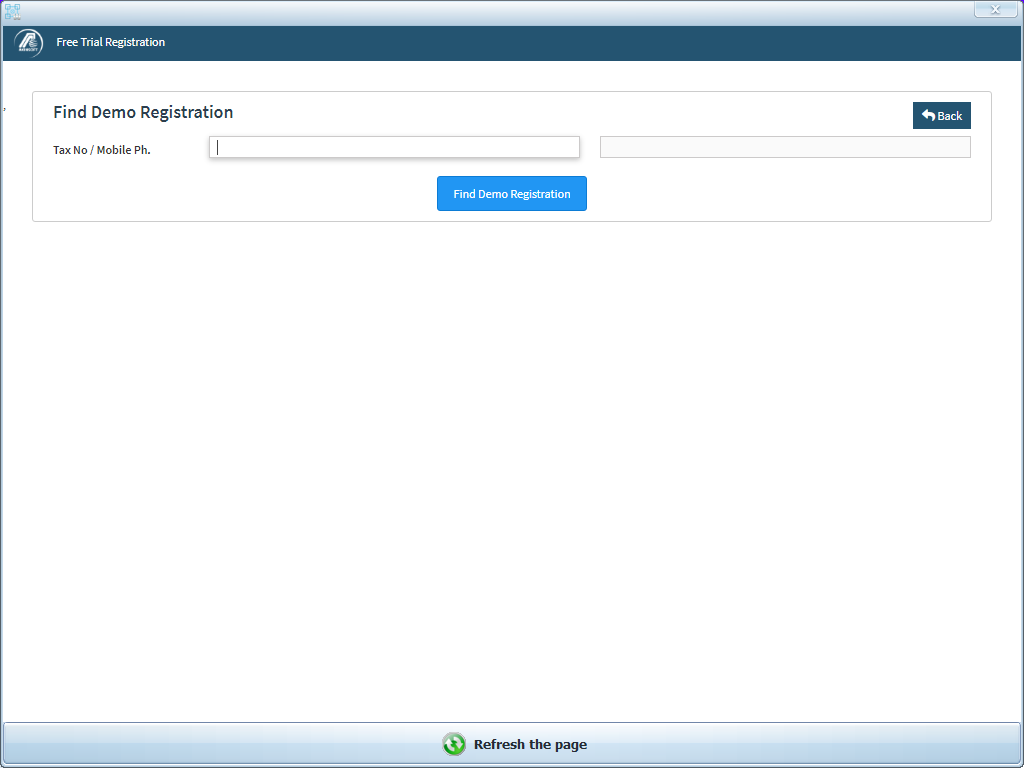
Task: Click the "Free Trial Registration" header text
Action: 110,42
